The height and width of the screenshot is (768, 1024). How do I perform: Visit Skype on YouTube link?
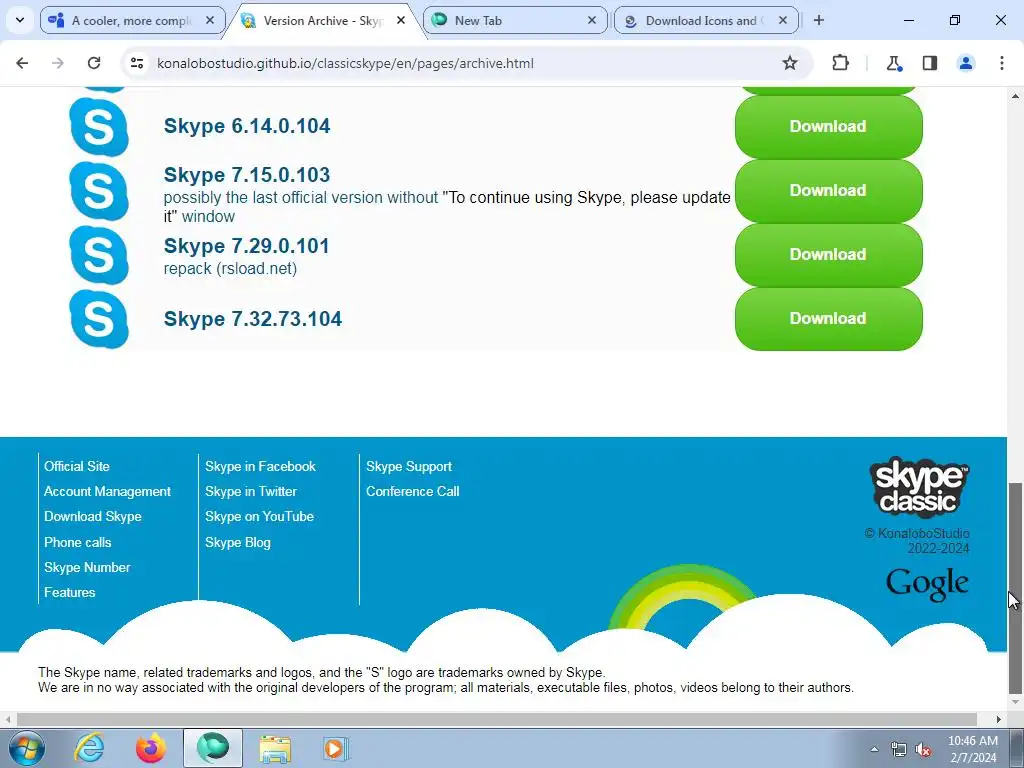259,516
